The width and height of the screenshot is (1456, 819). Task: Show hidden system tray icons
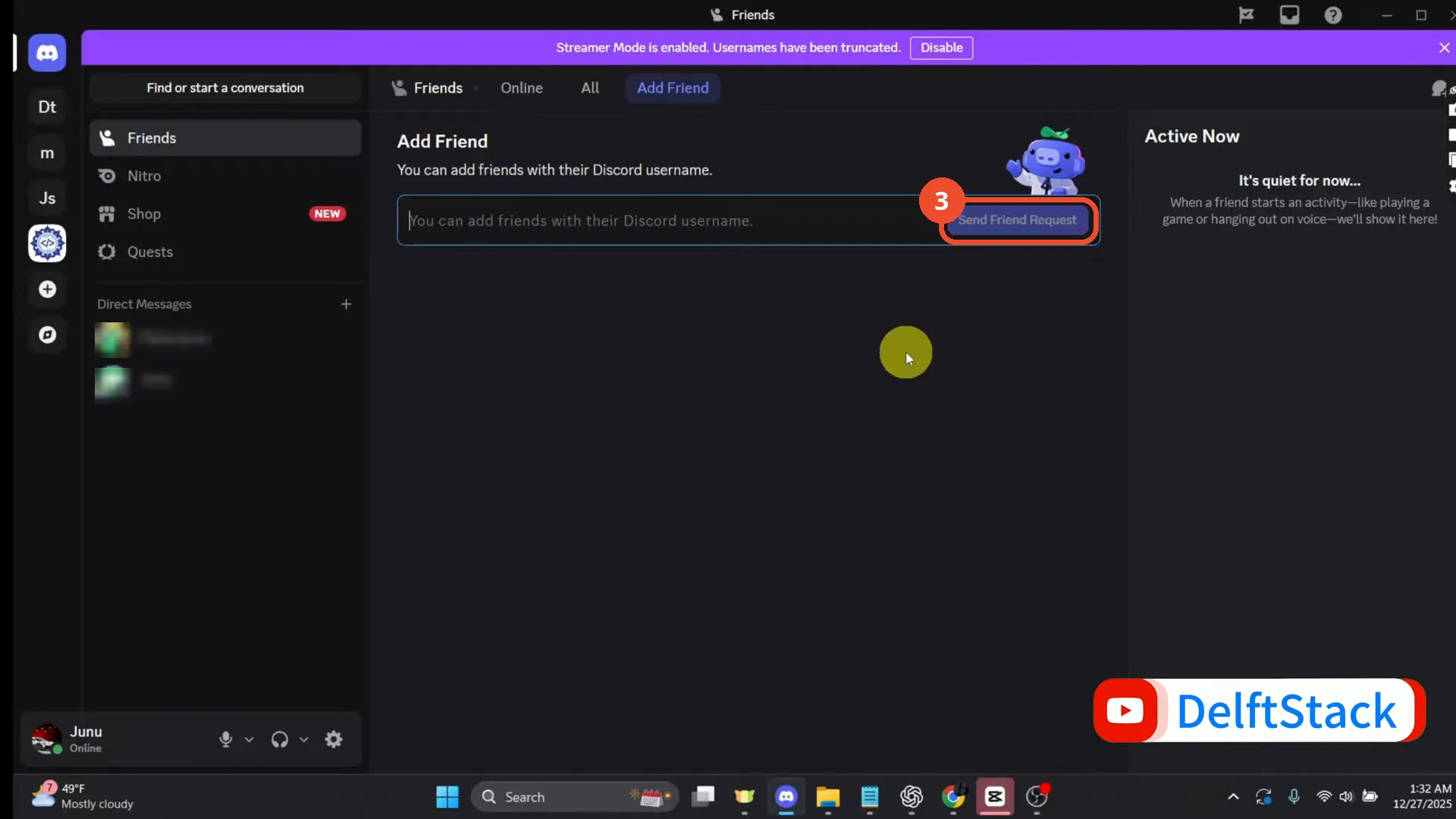pyautogui.click(x=1233, y=797)
